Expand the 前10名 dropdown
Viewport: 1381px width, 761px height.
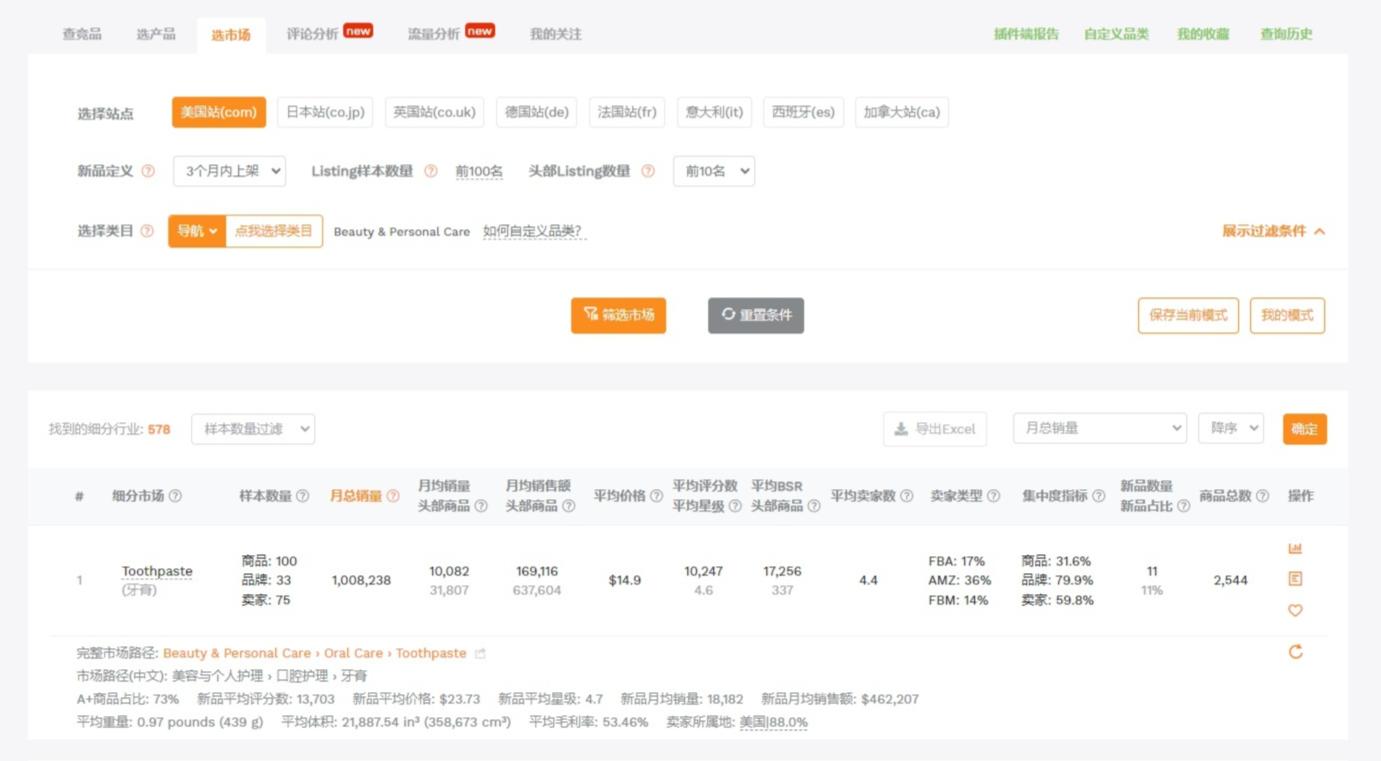click(x=713, y=171)
